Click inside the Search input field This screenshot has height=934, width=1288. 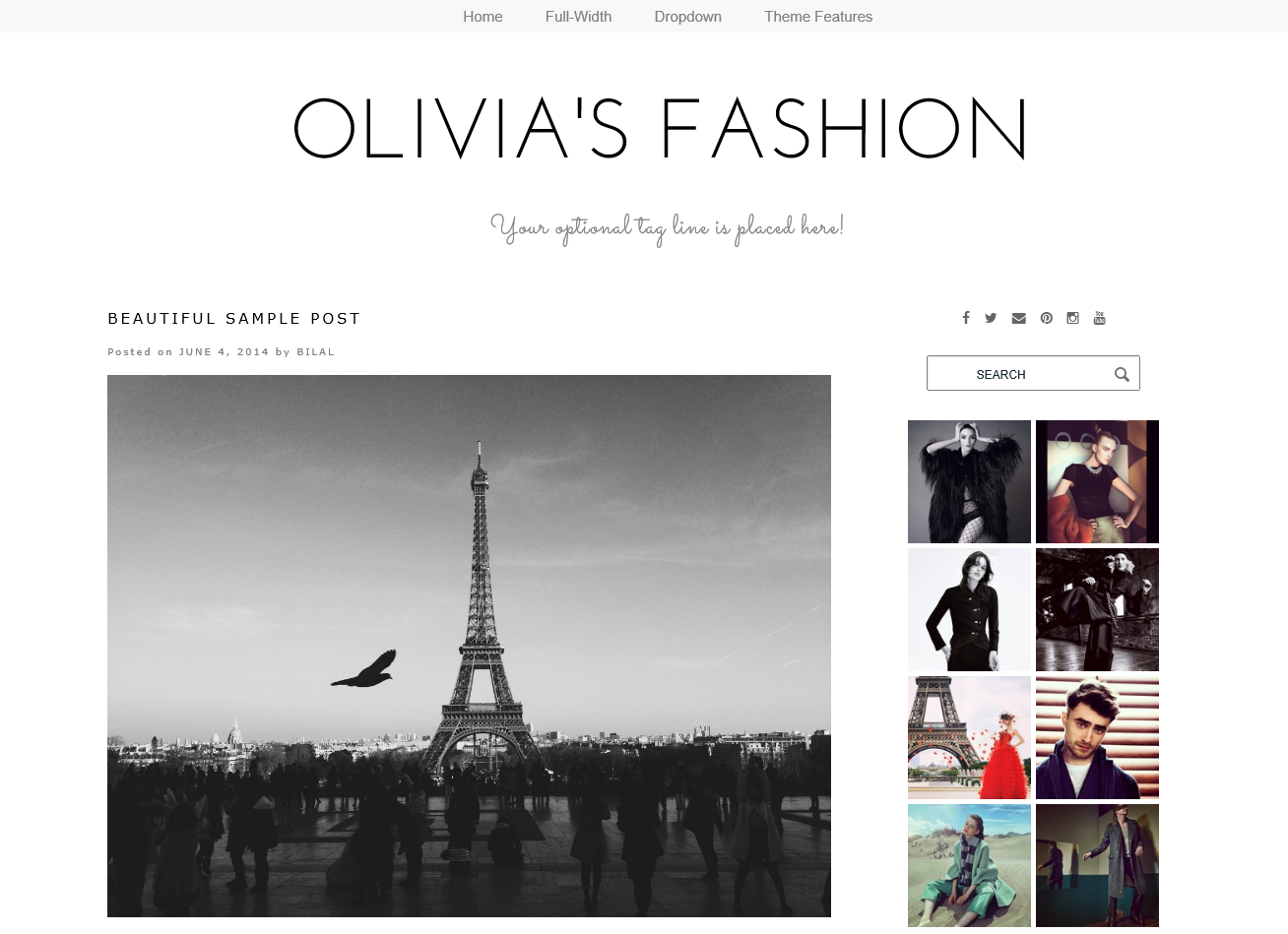1018,374
